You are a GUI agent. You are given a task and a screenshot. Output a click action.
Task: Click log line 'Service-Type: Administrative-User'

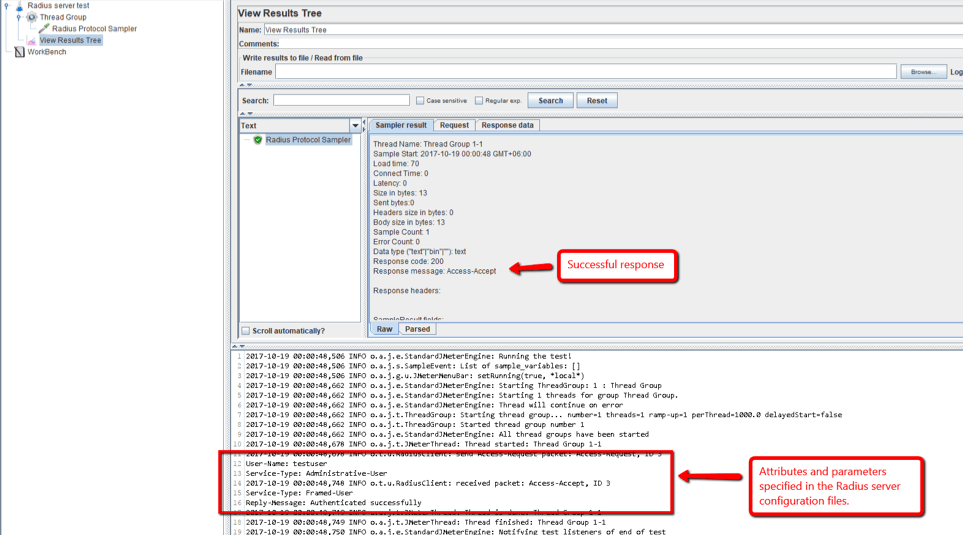pos(316,474)
